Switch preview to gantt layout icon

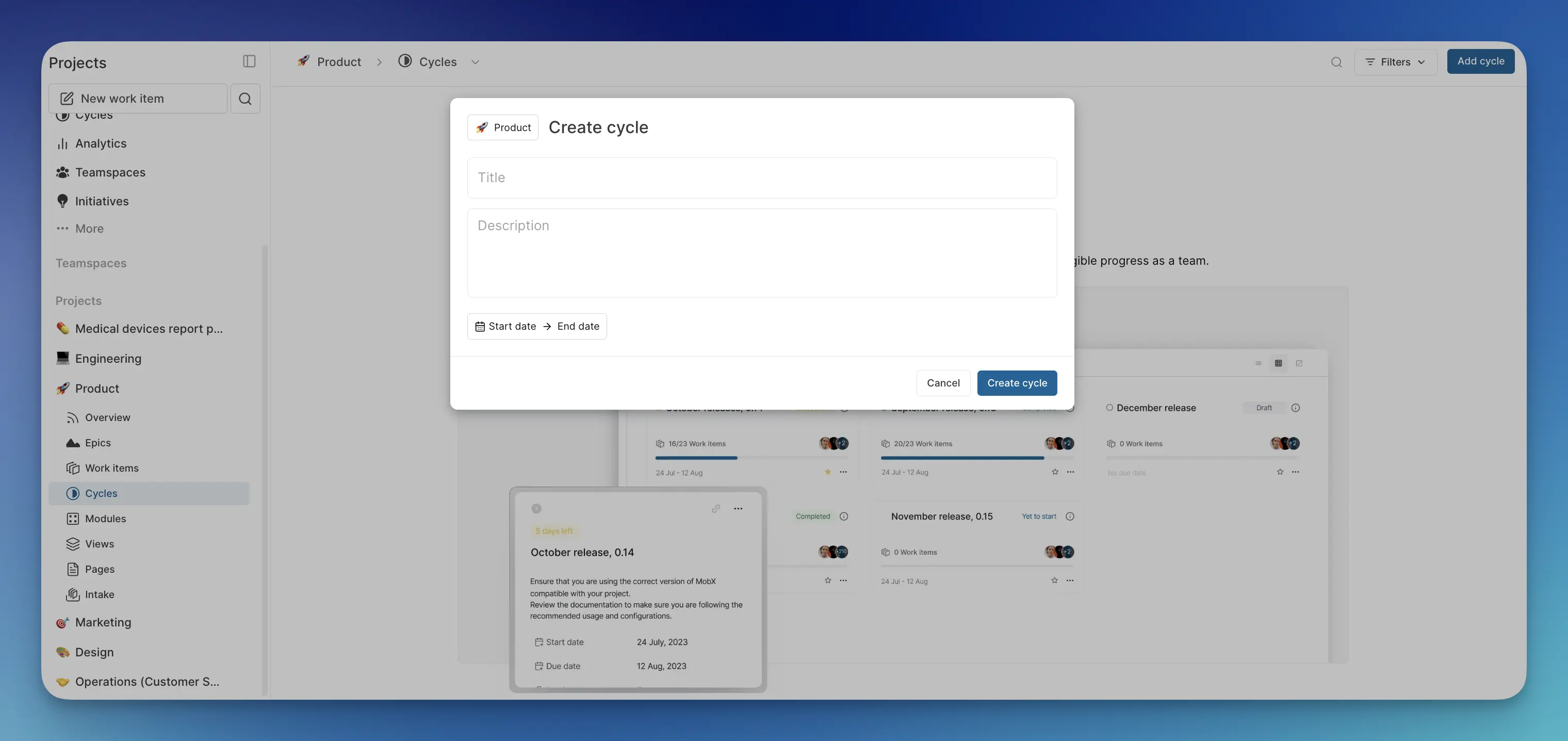point(1299,363)
